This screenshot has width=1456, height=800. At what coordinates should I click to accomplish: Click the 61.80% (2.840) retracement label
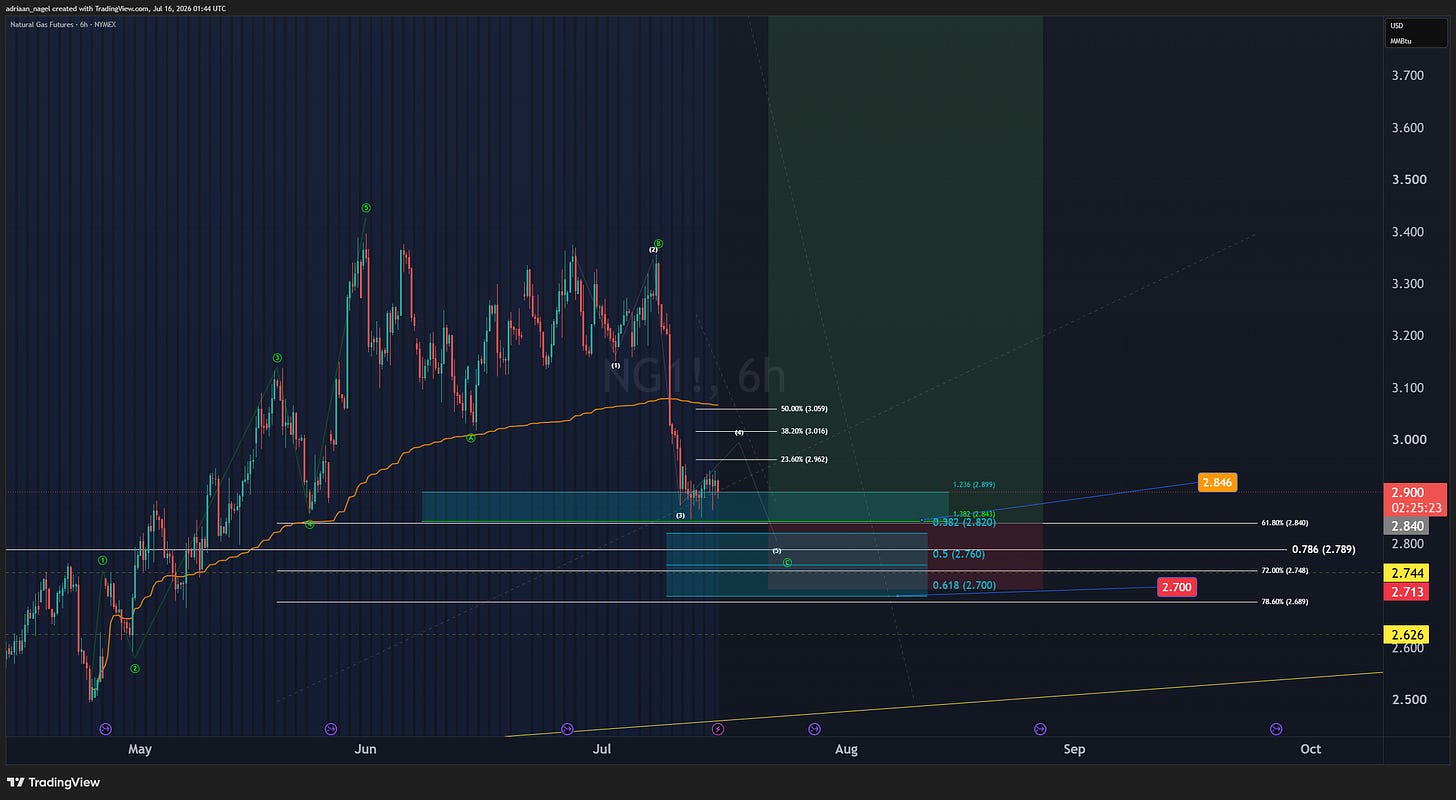click(1285, 523)
